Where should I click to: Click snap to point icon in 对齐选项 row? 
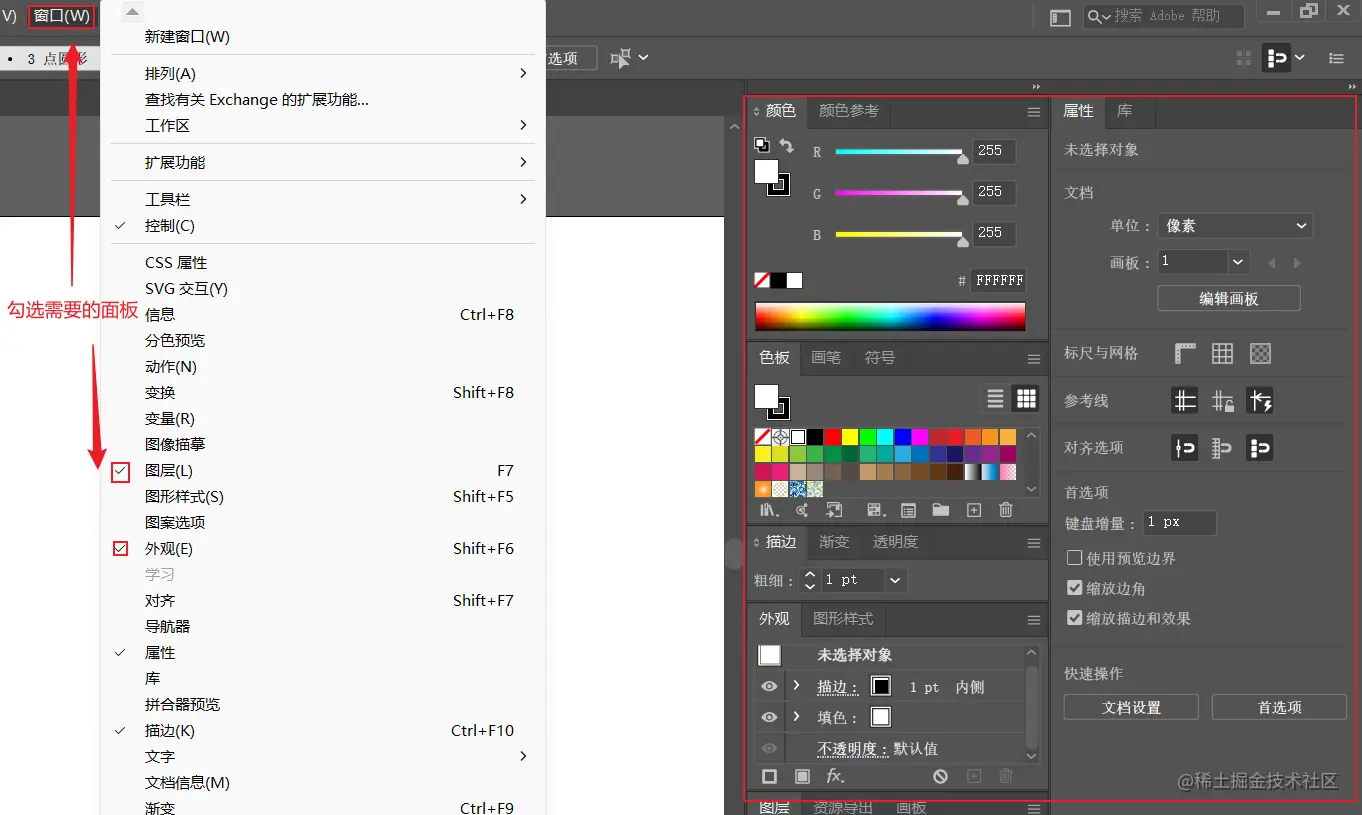coord(1185,448)
